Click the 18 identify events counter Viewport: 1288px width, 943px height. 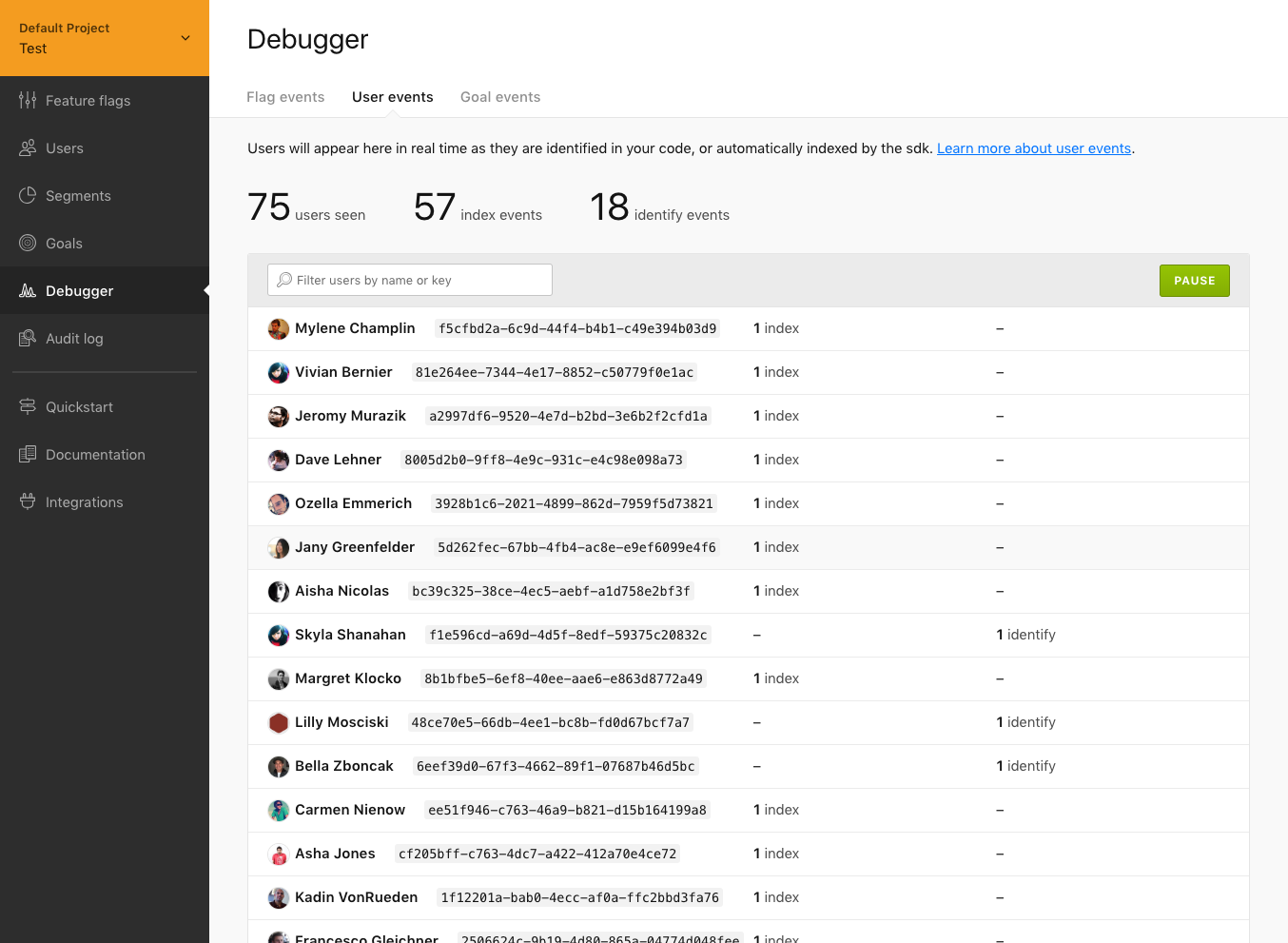pos(659,207)
